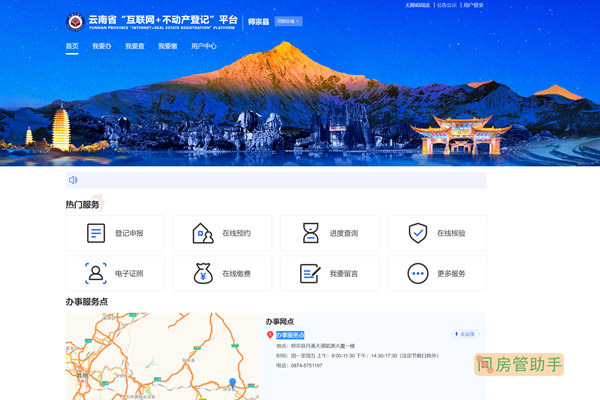This screenshot has width=600, height=400.
Task: Click the platform emblem logo
Action: (x=74, y=21)
